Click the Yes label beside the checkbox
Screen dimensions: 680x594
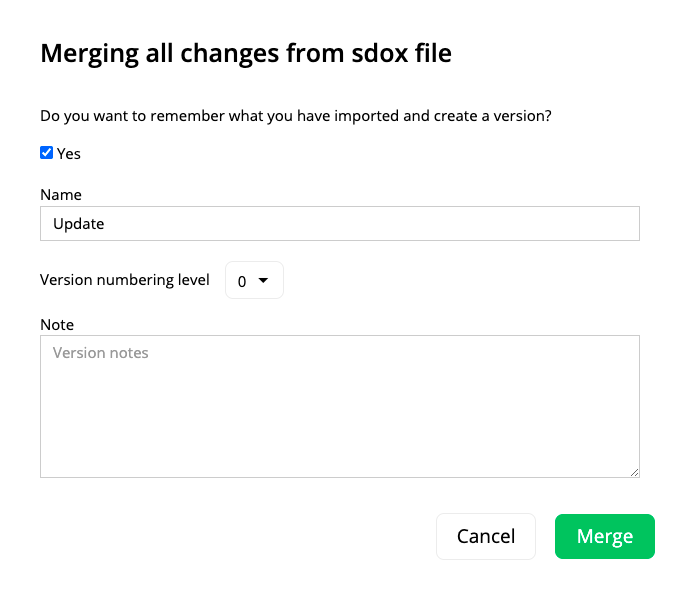click(x=69, y=154)
